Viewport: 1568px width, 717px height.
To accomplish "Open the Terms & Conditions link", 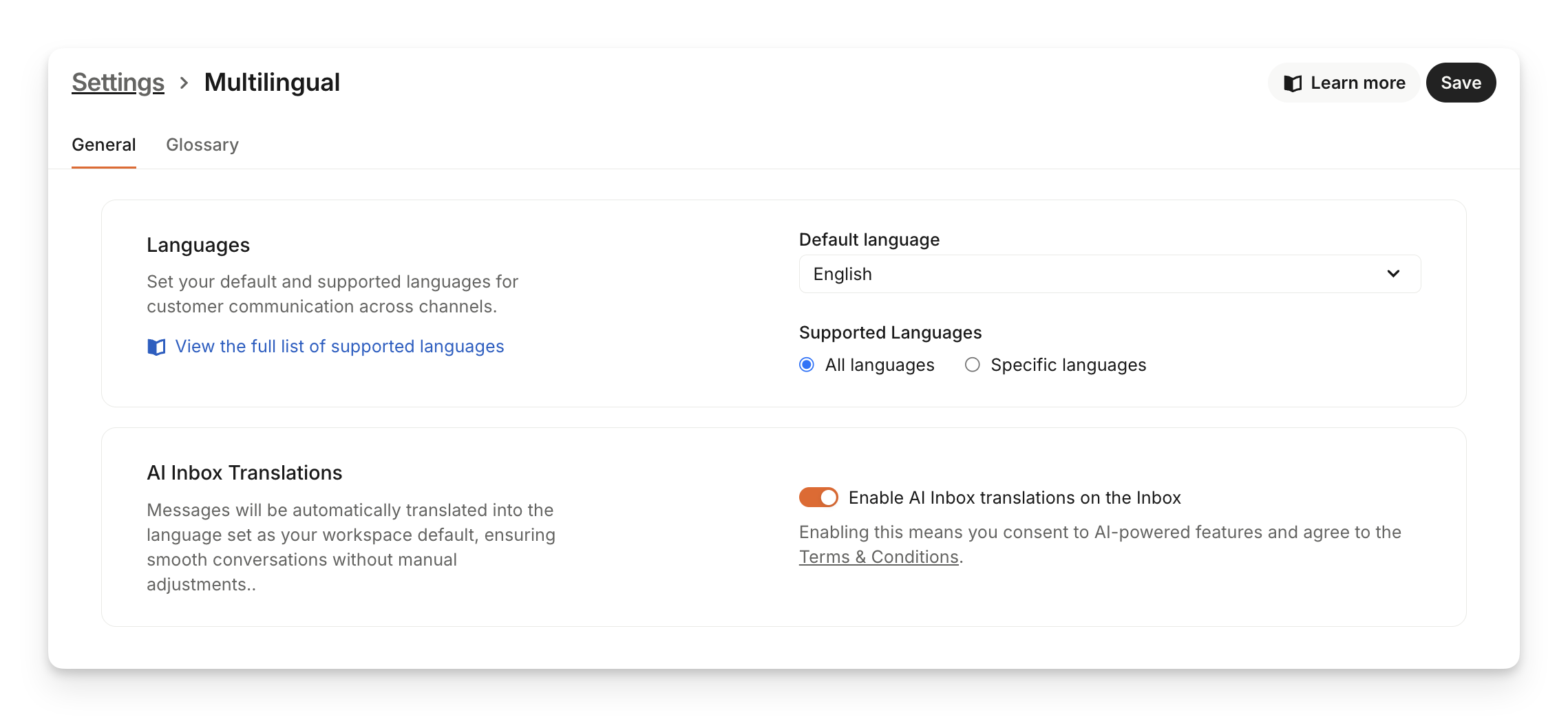I will point(878,557).
